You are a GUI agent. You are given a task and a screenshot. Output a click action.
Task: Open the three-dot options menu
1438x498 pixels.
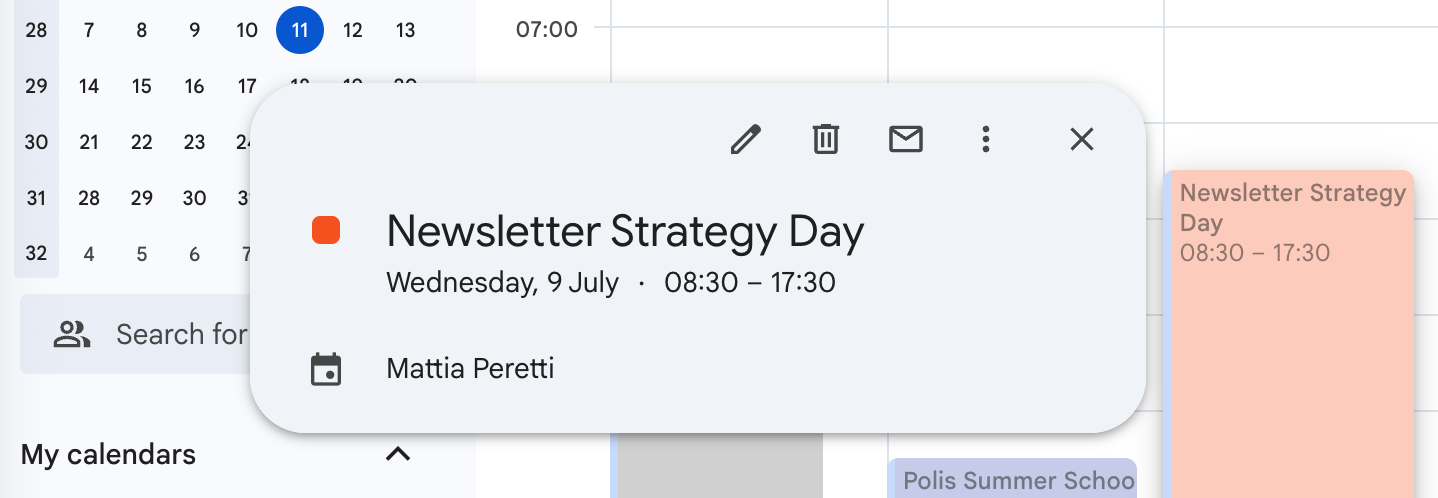tap(986, 139)
